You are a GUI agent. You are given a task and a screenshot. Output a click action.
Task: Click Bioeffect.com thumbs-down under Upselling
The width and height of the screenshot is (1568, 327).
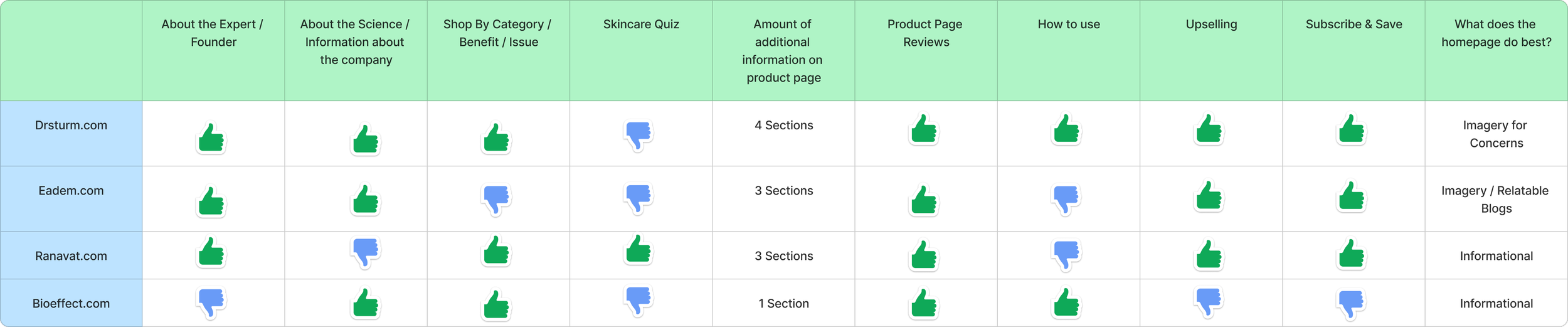point(1209,303)
